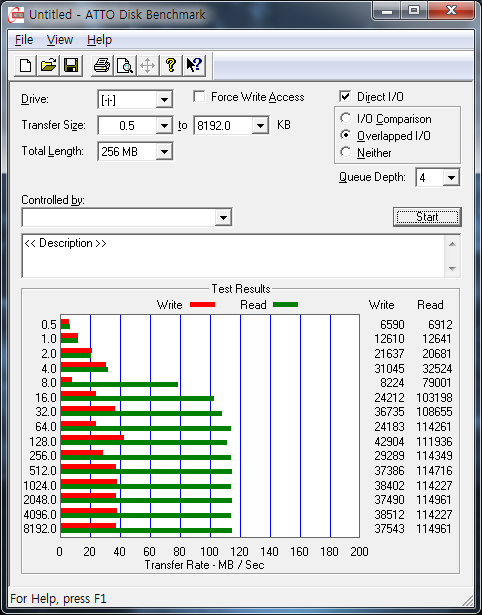This screenshot has height=615, width=482.
Task: Expand the Total Length 256 MB dropdown
Action: [164, 151]
